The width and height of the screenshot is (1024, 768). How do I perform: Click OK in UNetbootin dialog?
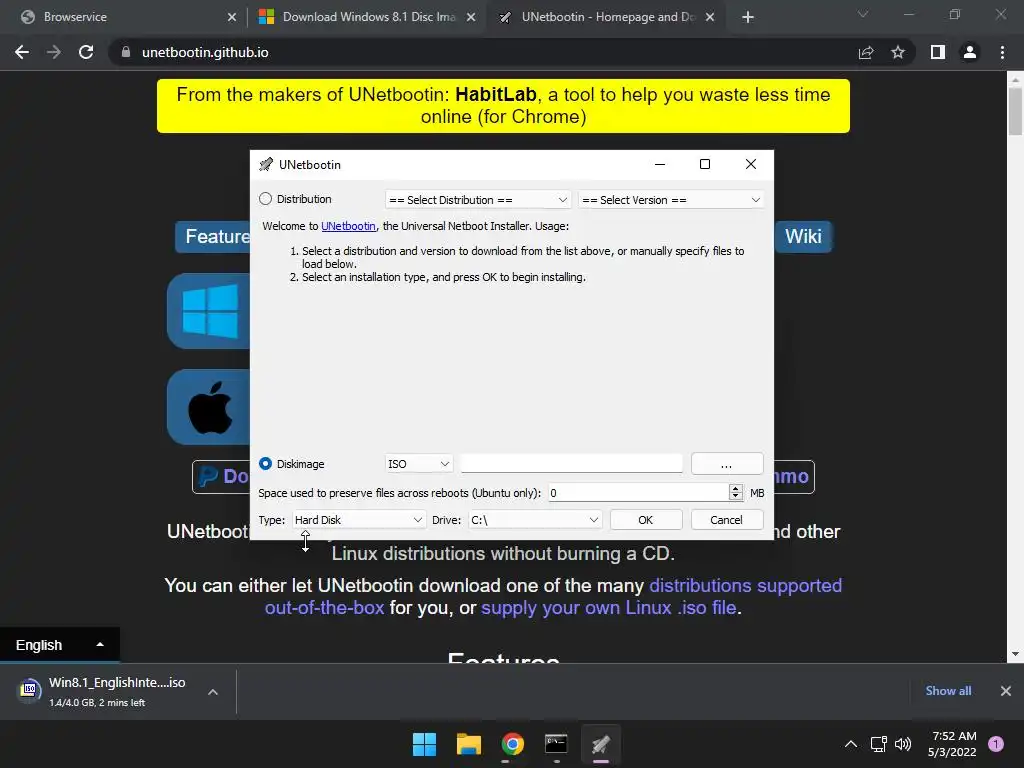pyautogui.click(x=646, y=520)
